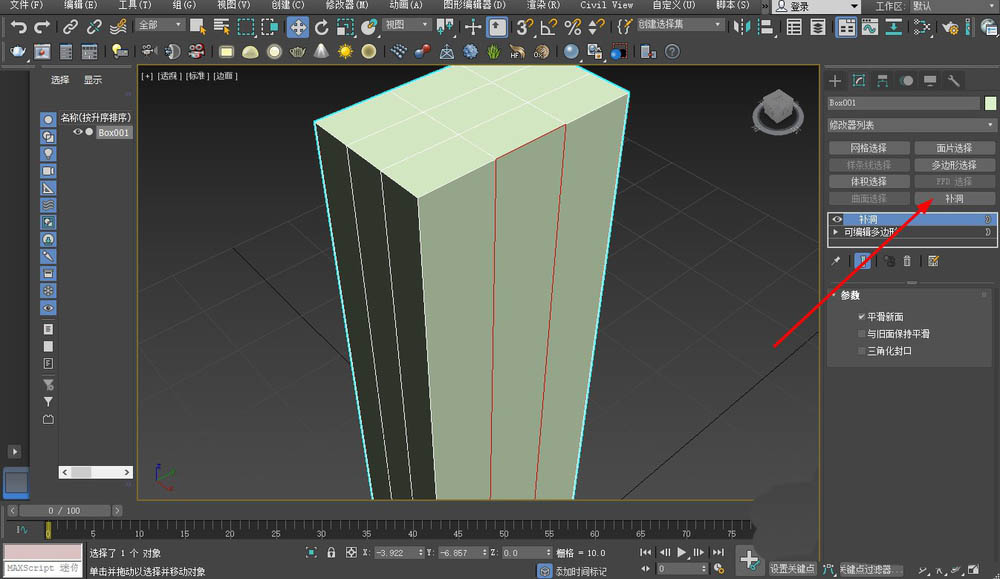Image resolution: width=1000 pixels, height=579 pixels.
Task: Open the 修改器(M) menu
Action: tap(346, 5)
